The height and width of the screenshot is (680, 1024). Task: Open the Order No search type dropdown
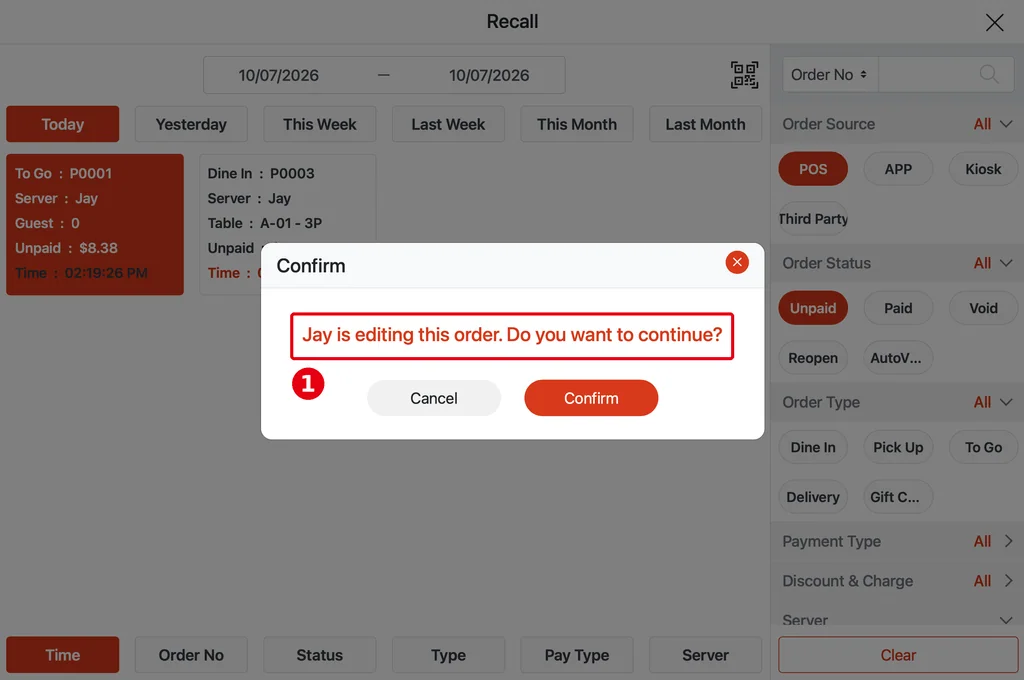click(x=830, y=74)
